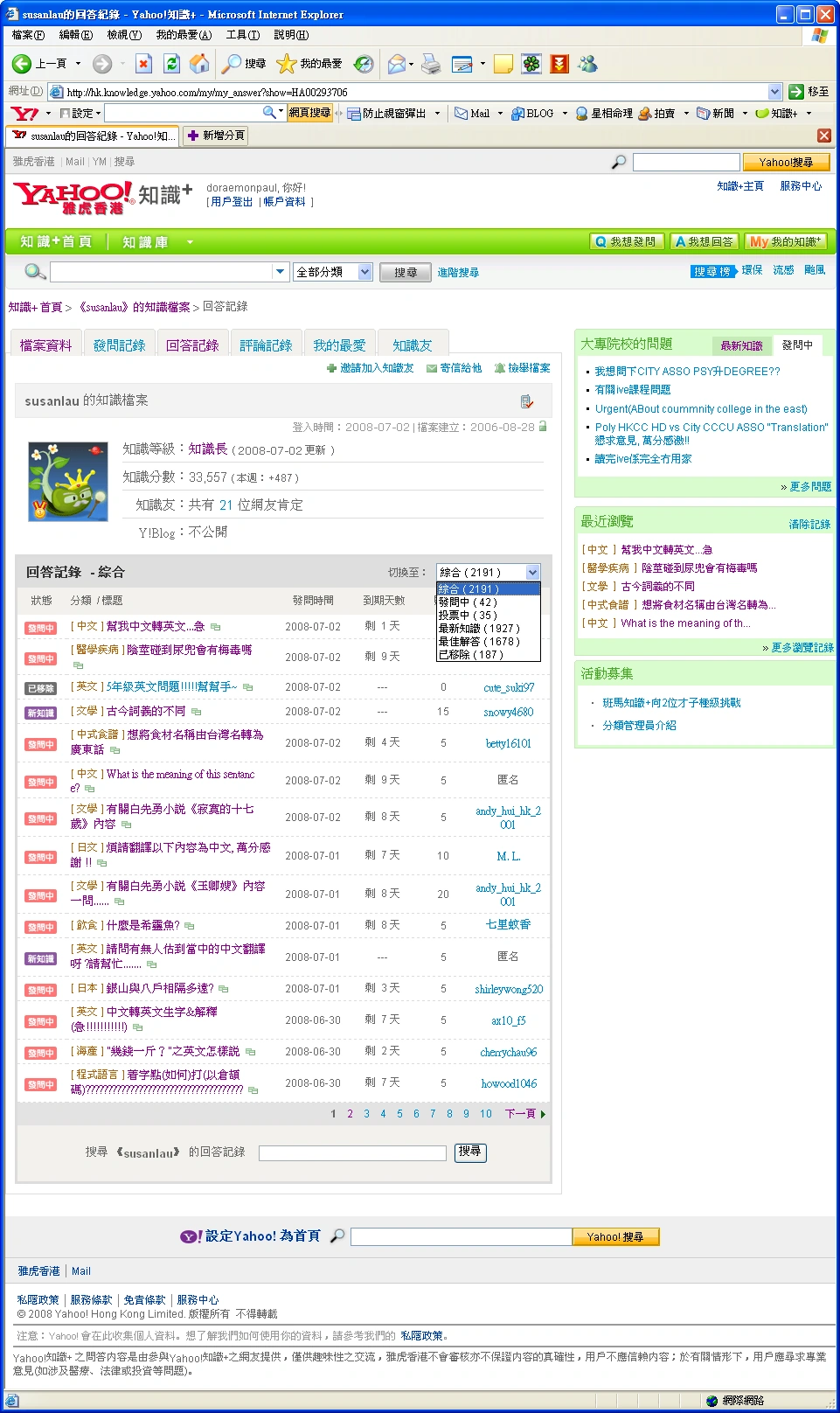Screen dimensions: 840x1413
Task: Click the bottom Yahoo! search text field
Action: tap(462, 1236)
